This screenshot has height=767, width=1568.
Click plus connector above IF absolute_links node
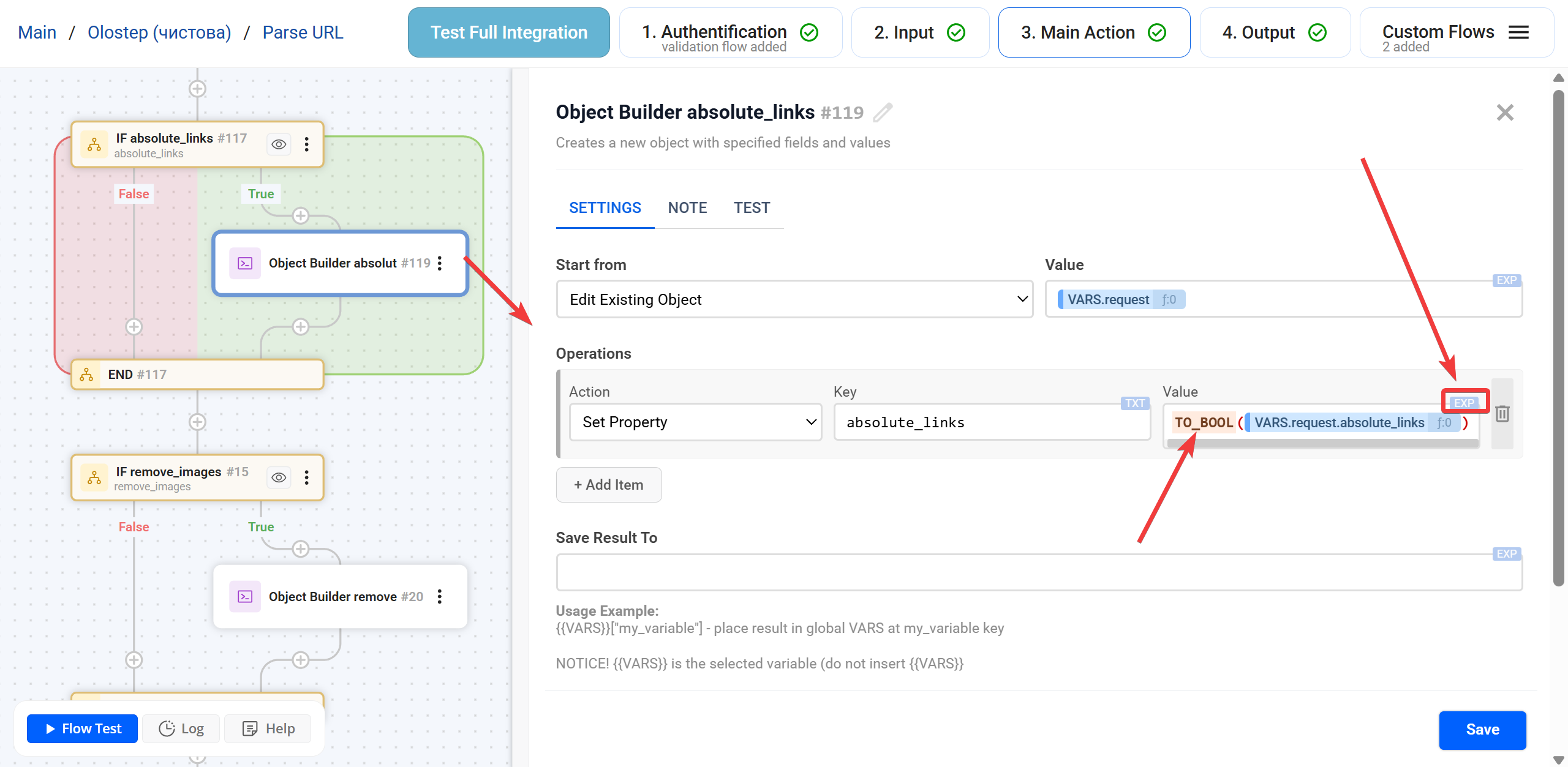coord(197,89)
